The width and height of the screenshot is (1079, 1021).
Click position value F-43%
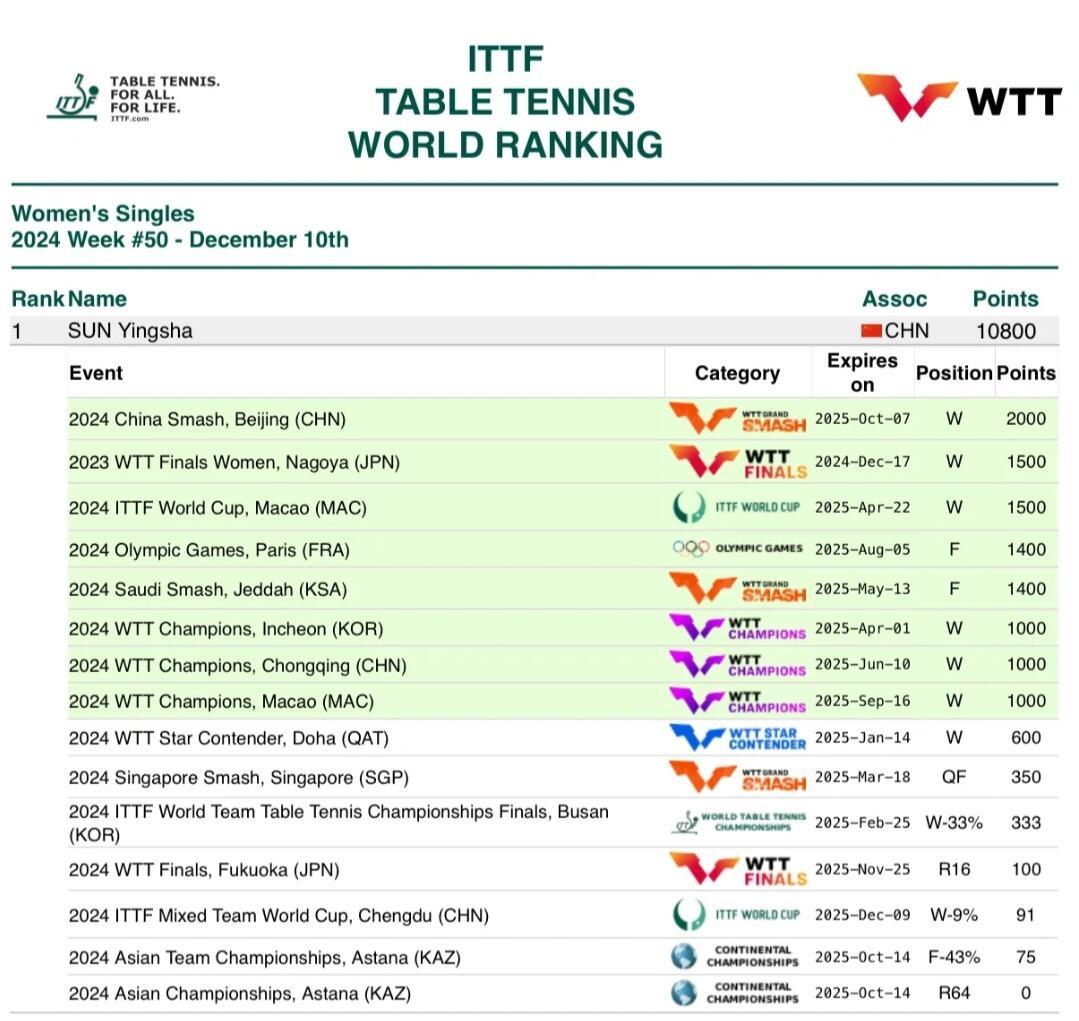coord(954,957)
